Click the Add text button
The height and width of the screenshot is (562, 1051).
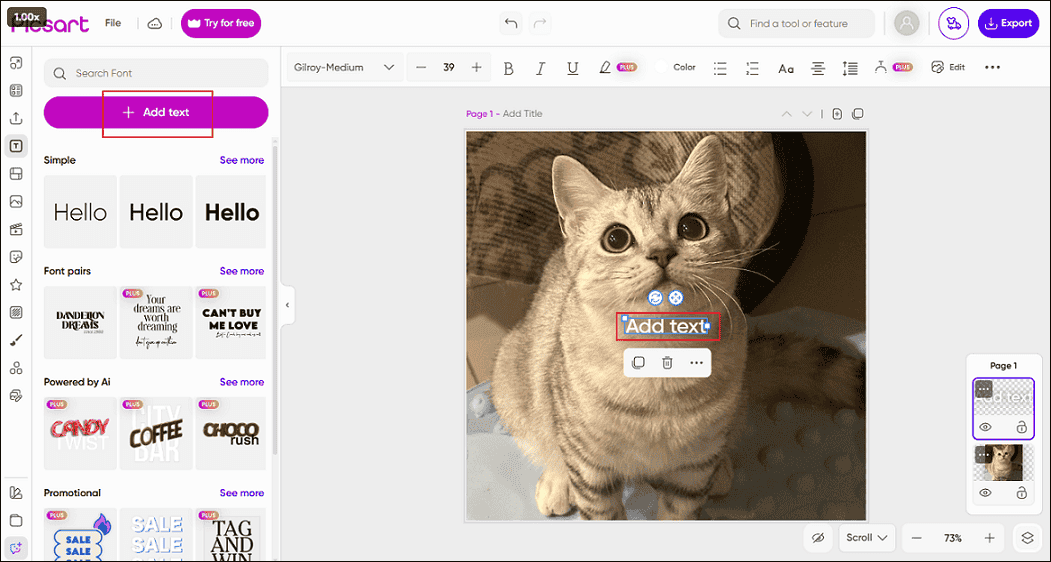[156, 112]
